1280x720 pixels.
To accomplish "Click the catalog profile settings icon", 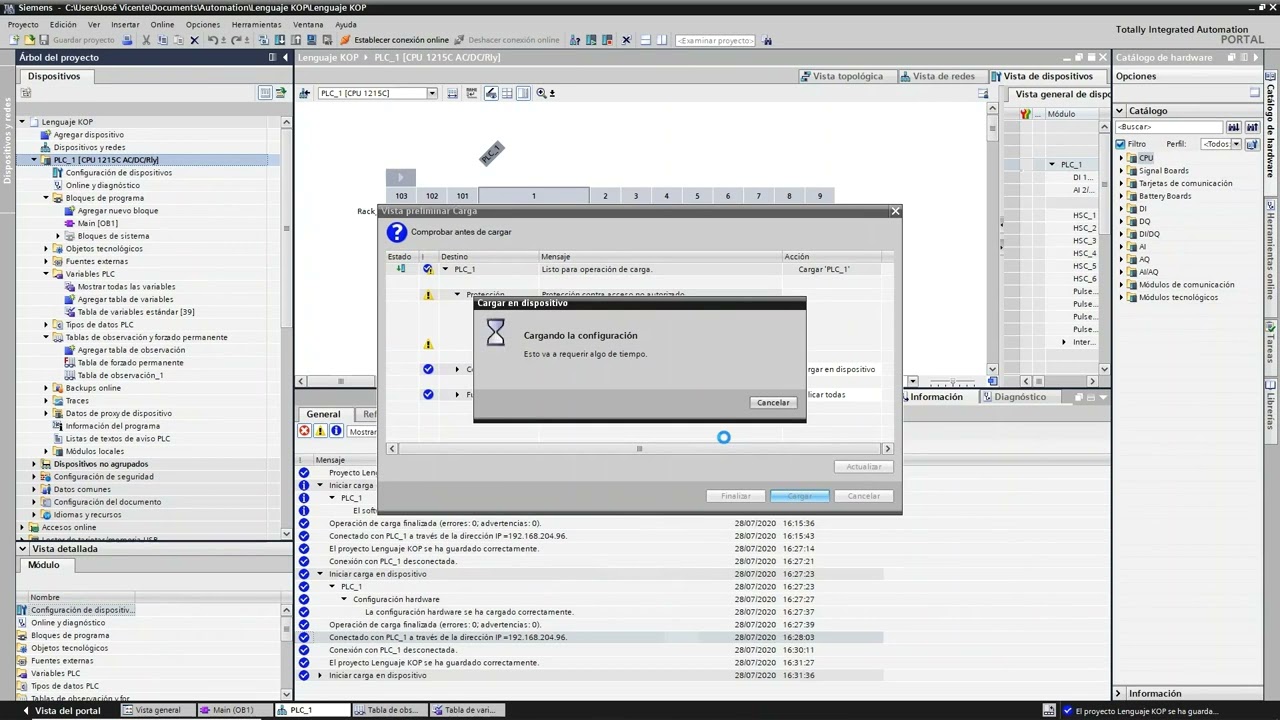I will click(1251, 144).
